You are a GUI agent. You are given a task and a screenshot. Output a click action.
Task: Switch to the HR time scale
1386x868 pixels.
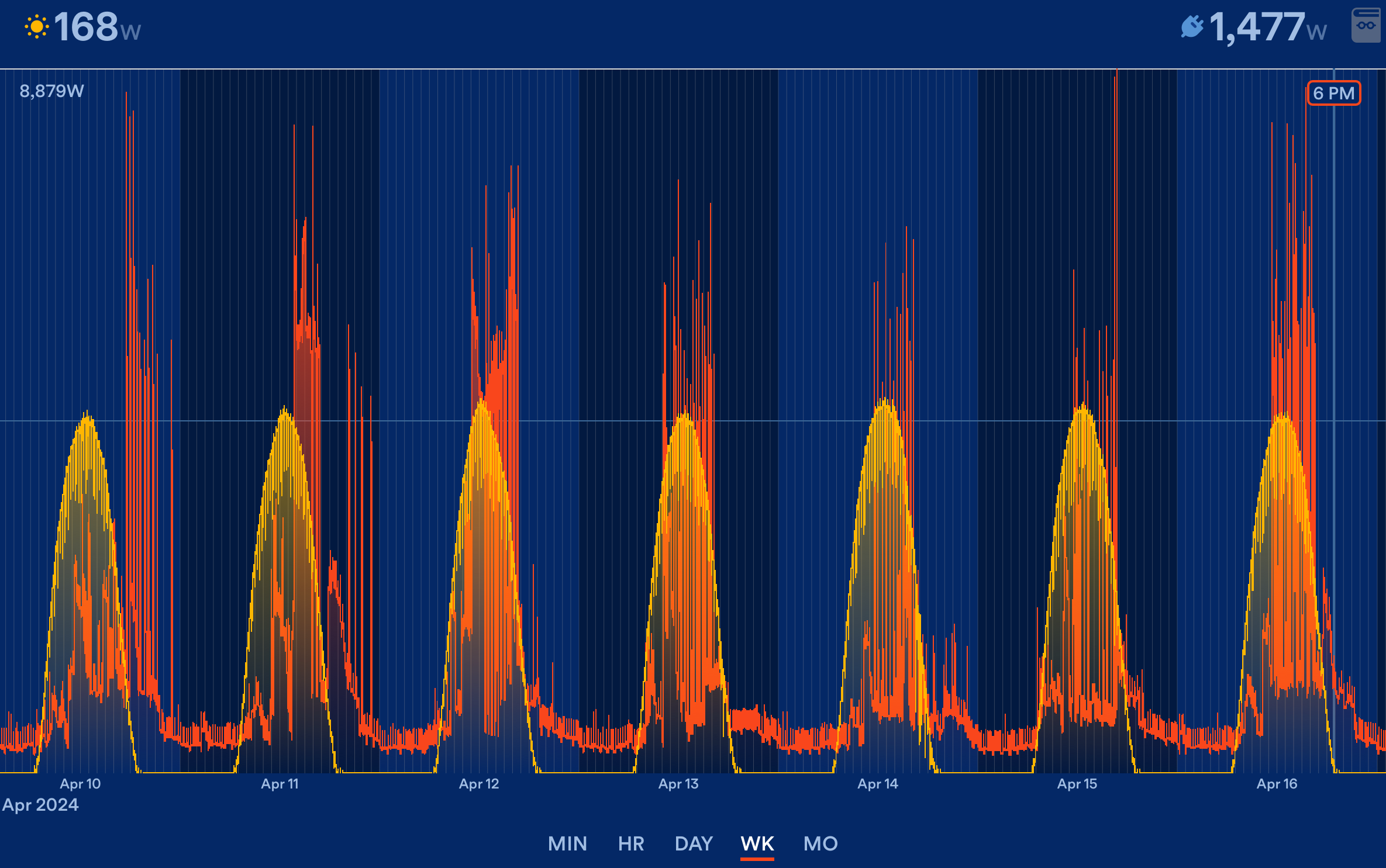point(631,843)
